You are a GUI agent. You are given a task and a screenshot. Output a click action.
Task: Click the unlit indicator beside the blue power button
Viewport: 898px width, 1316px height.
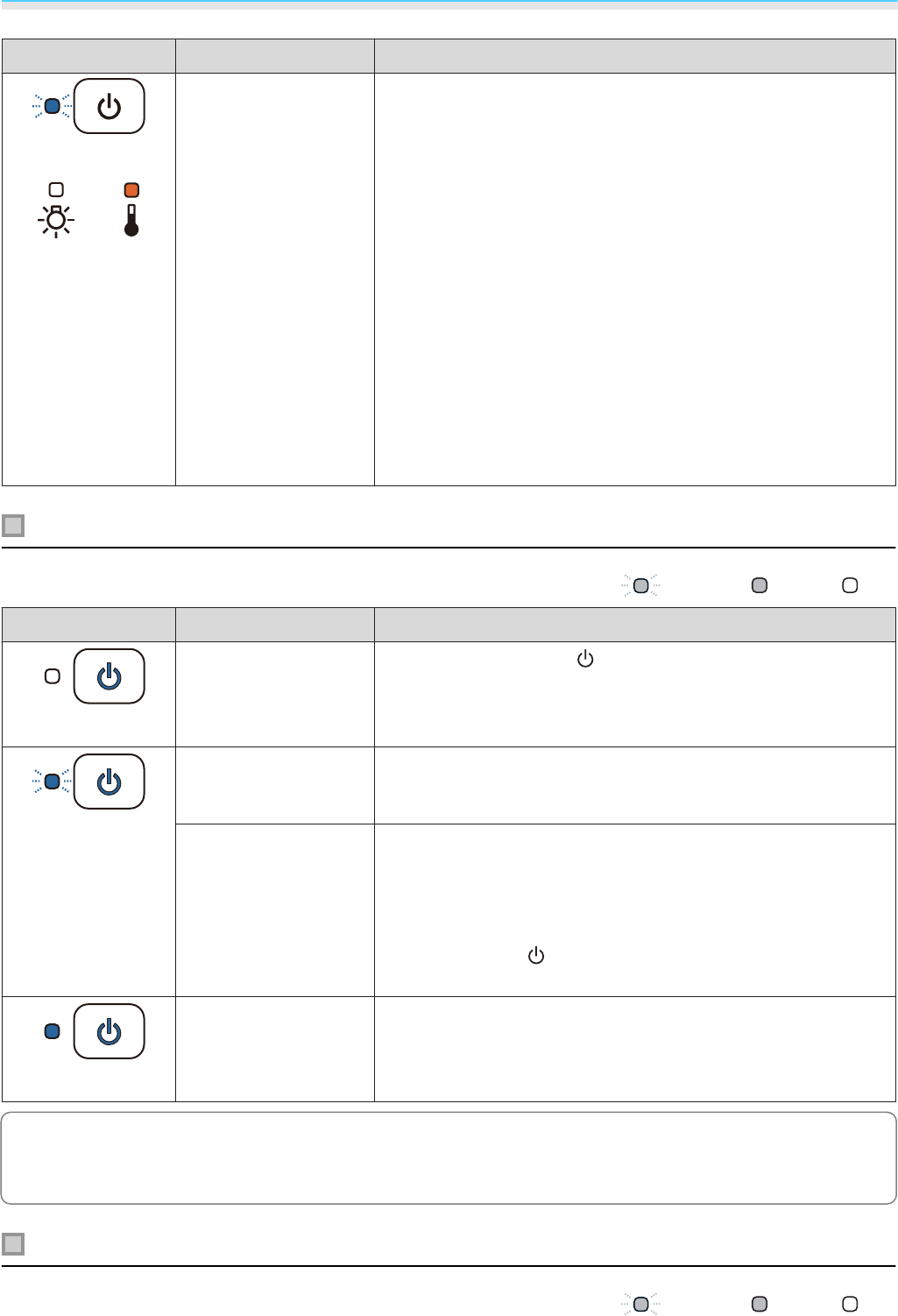pyautogui.click(x=53, y=676)
